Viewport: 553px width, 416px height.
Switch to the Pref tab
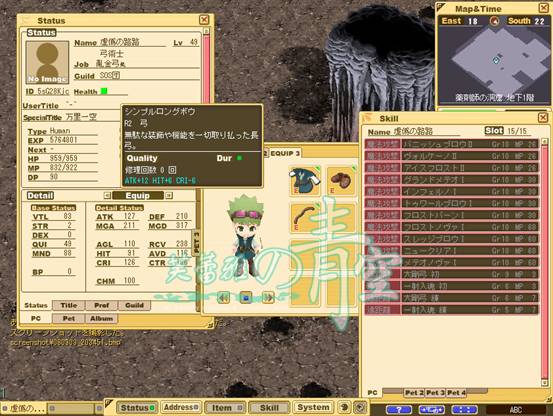point(102,305)
